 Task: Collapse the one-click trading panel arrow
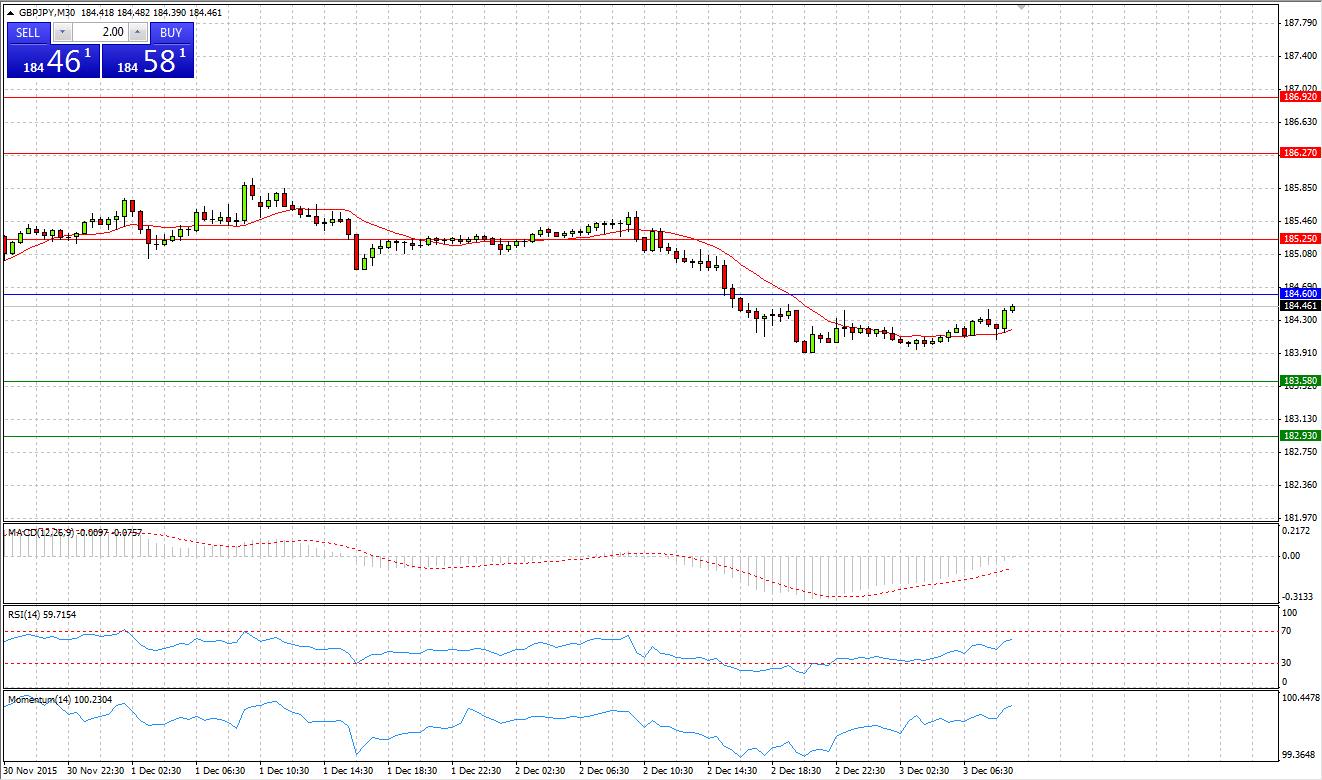(x=10, y=13)
